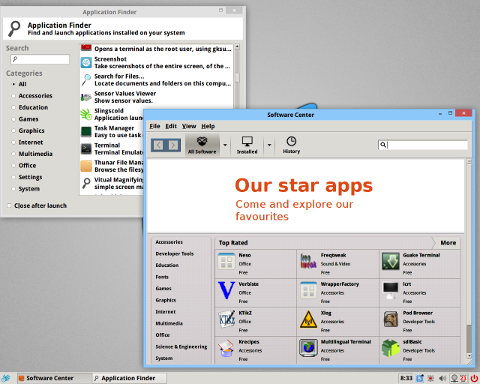Viewport: 480px width, 384px height.
Task: Click the Forward arrow in Software Center
Action: click(173, 145)
